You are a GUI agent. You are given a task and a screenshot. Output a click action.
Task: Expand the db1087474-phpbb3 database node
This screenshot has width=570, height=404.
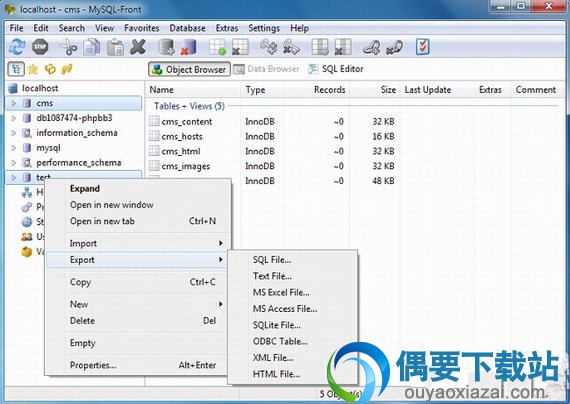tap(13, 118)
